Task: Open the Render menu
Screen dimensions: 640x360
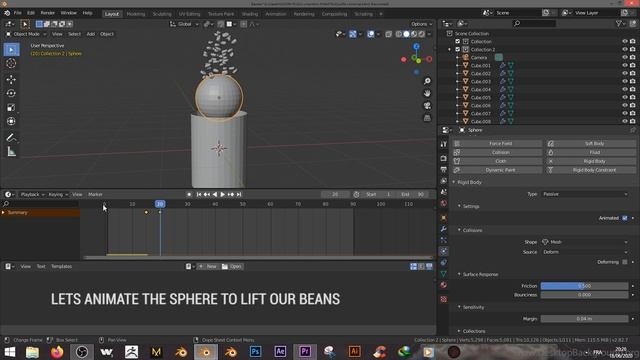Action: [47, 13]
